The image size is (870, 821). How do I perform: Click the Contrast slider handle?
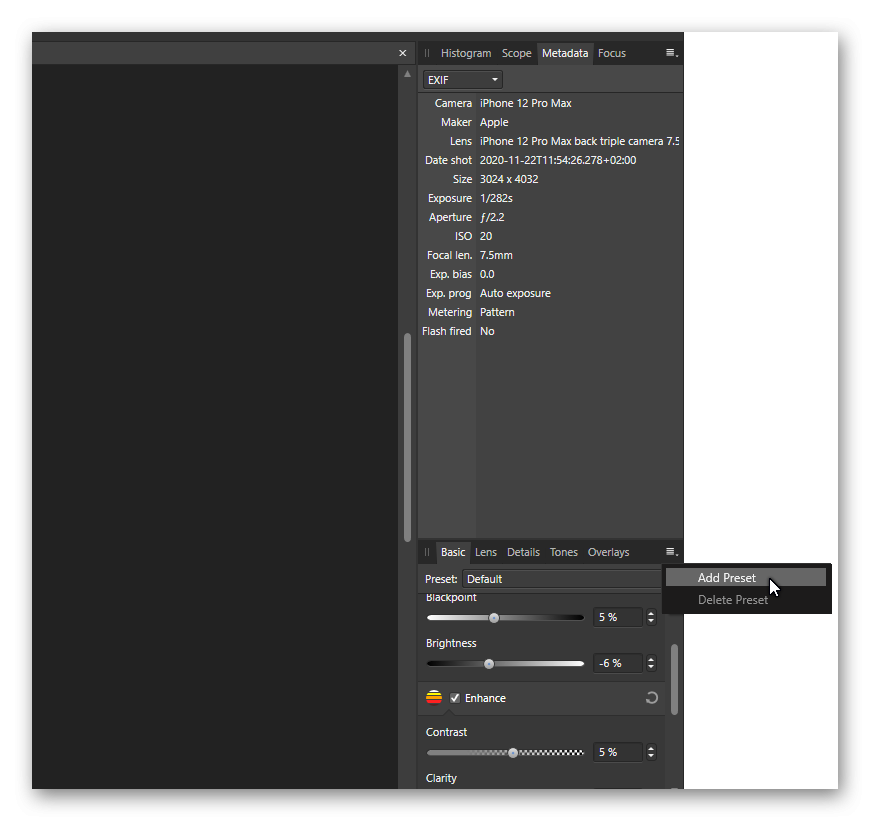coord(513,752)
